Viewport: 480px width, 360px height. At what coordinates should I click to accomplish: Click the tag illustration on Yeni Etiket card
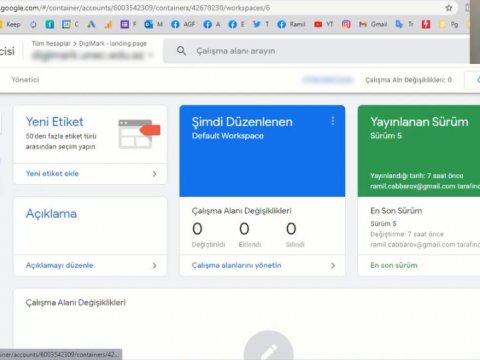coord(139,134)
